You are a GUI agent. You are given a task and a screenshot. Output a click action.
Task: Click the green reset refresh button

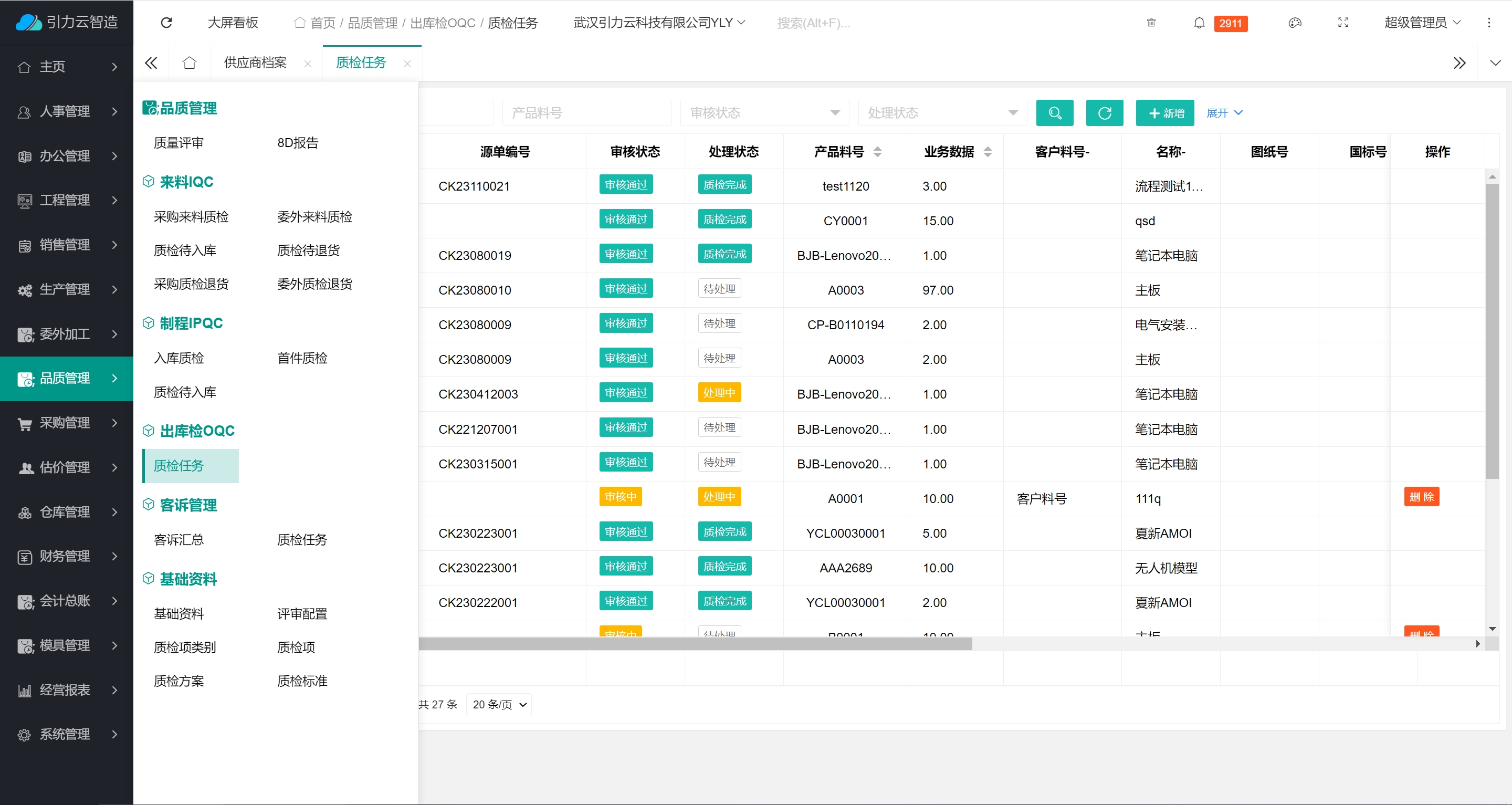click(x=1104, y=113)
